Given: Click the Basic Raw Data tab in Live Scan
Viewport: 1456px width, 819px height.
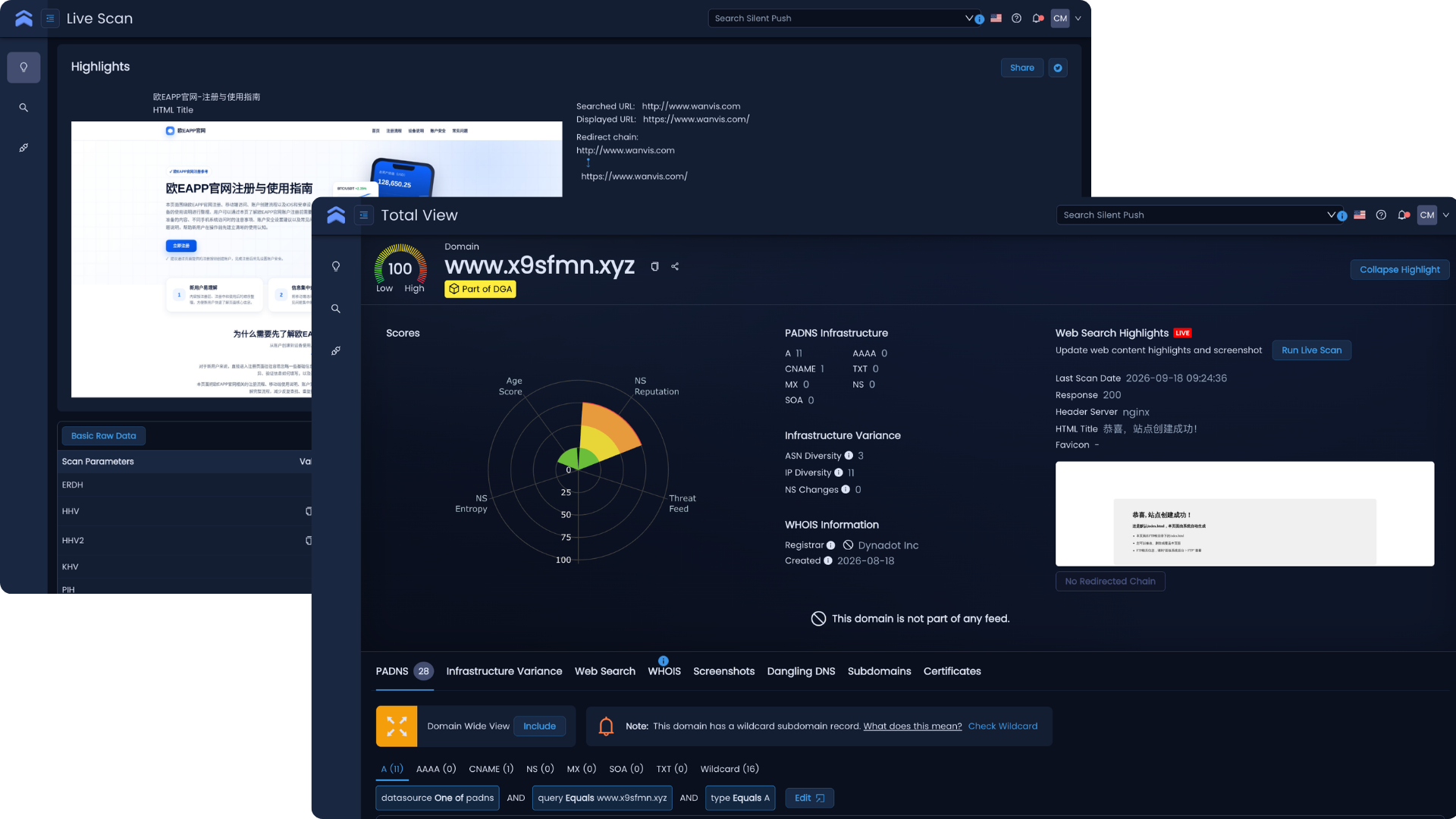Looking at the screenshot, I should pyautogui.click(x=104, y=436).
